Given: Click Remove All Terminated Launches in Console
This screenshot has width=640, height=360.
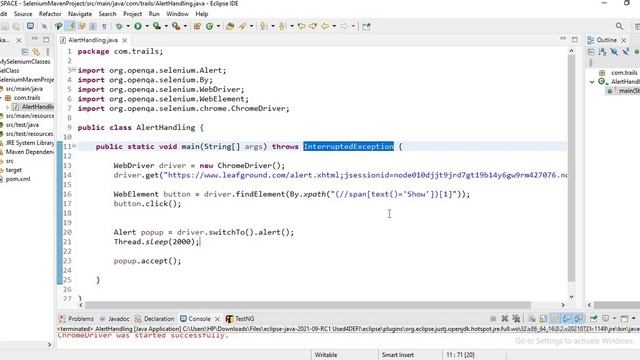Looking at the screenshot, I should [516, 318].
